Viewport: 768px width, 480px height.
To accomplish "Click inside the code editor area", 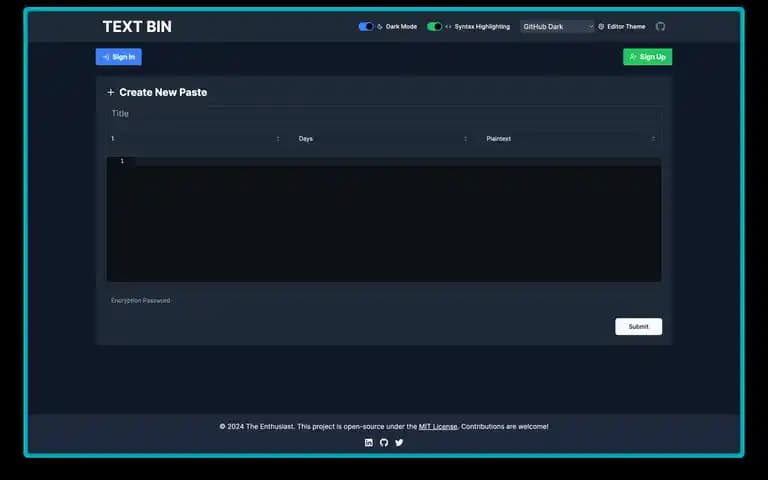I will 384,219.
